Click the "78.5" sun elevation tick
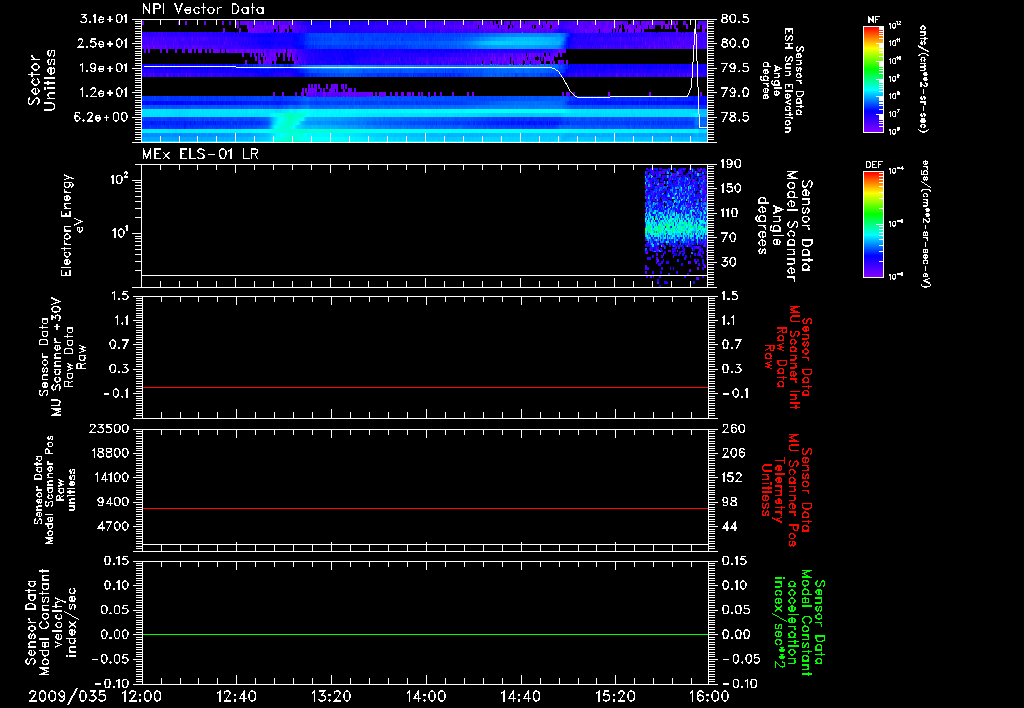This screenshot has width=1024, height=708. coord(735,117)
